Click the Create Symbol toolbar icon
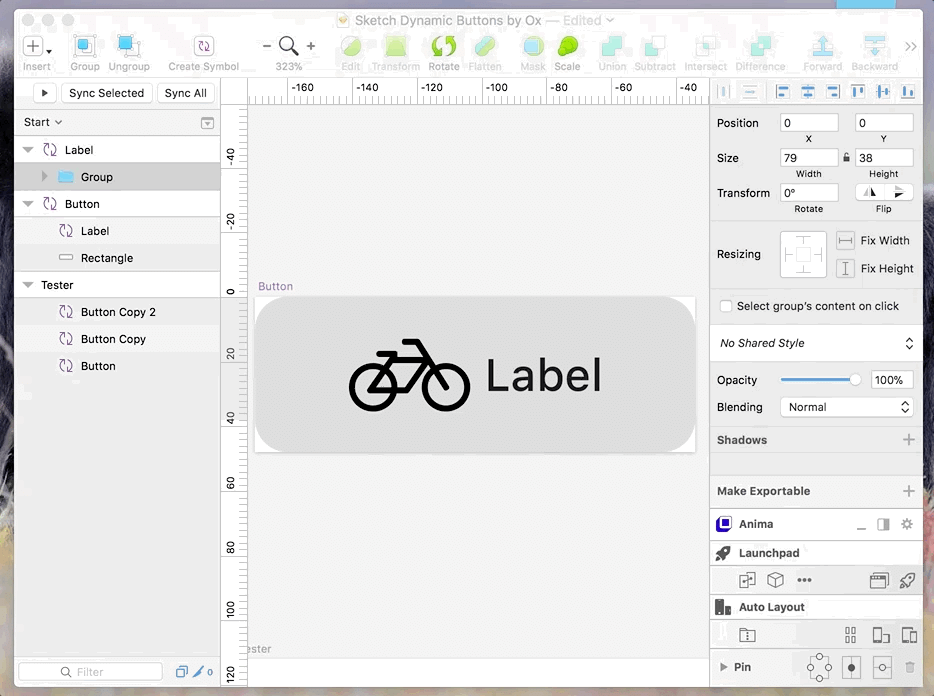 coord(204,46)
